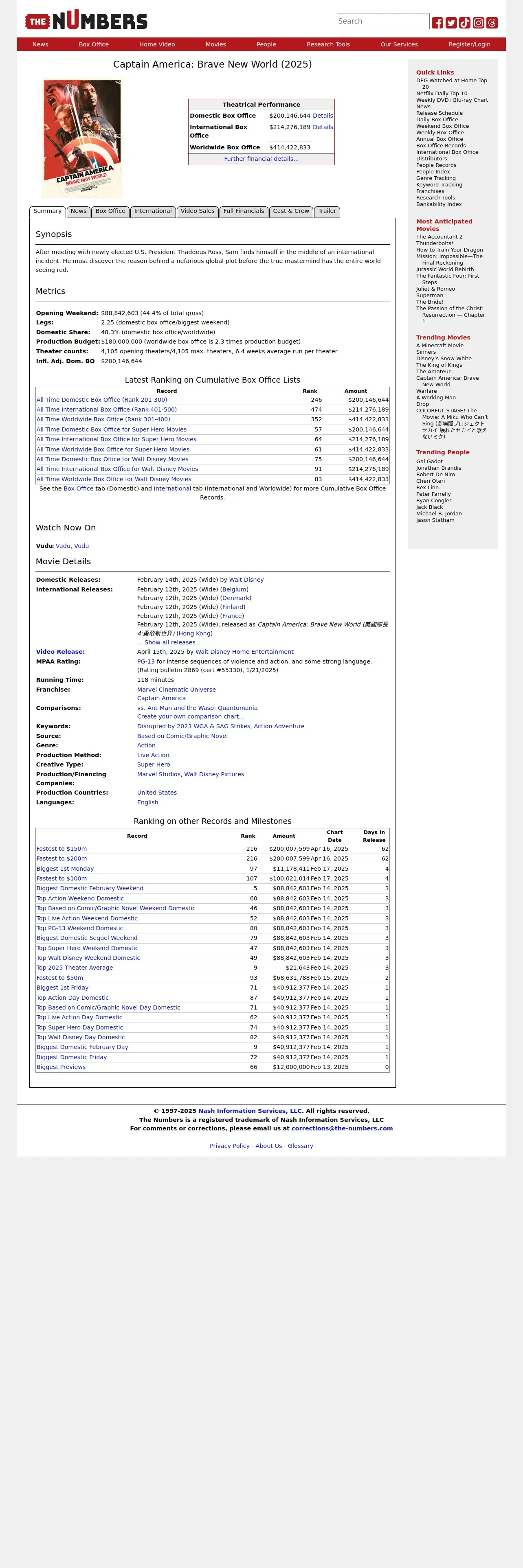Follow the Further financial details link
Viewport: 523px width, 1568px height.
click(261, 159)
